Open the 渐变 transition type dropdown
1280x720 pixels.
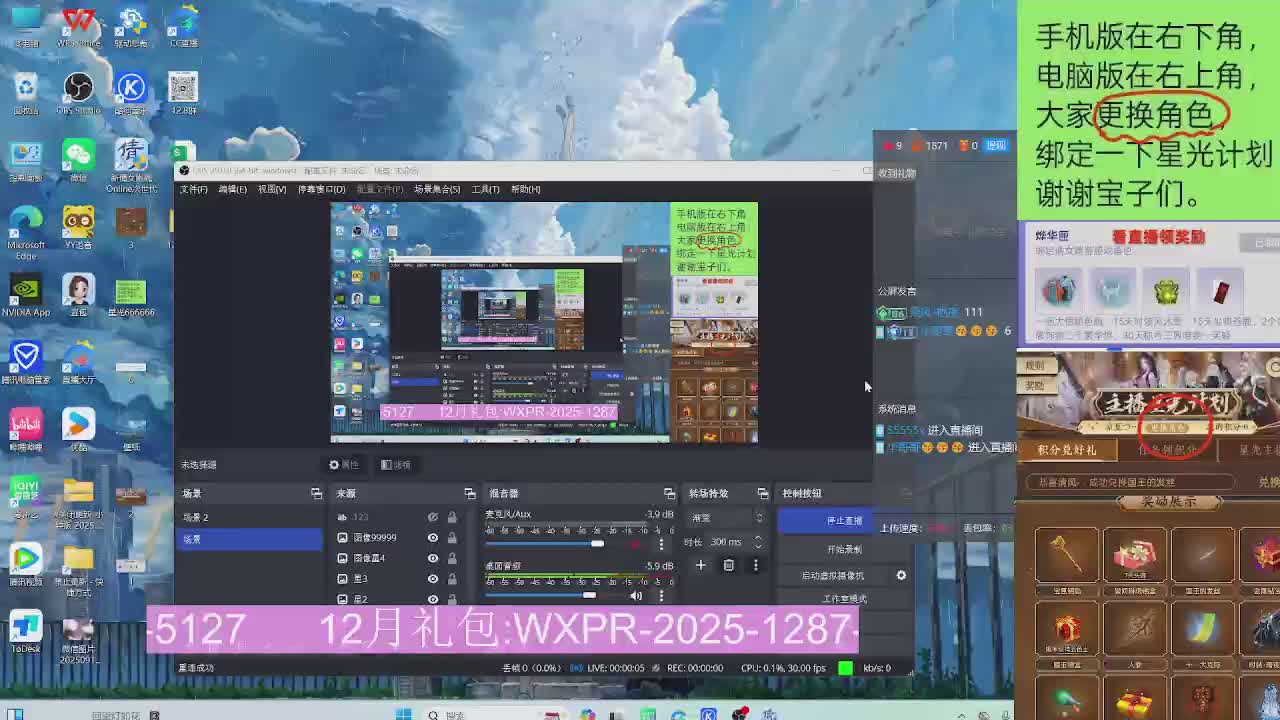727,518
